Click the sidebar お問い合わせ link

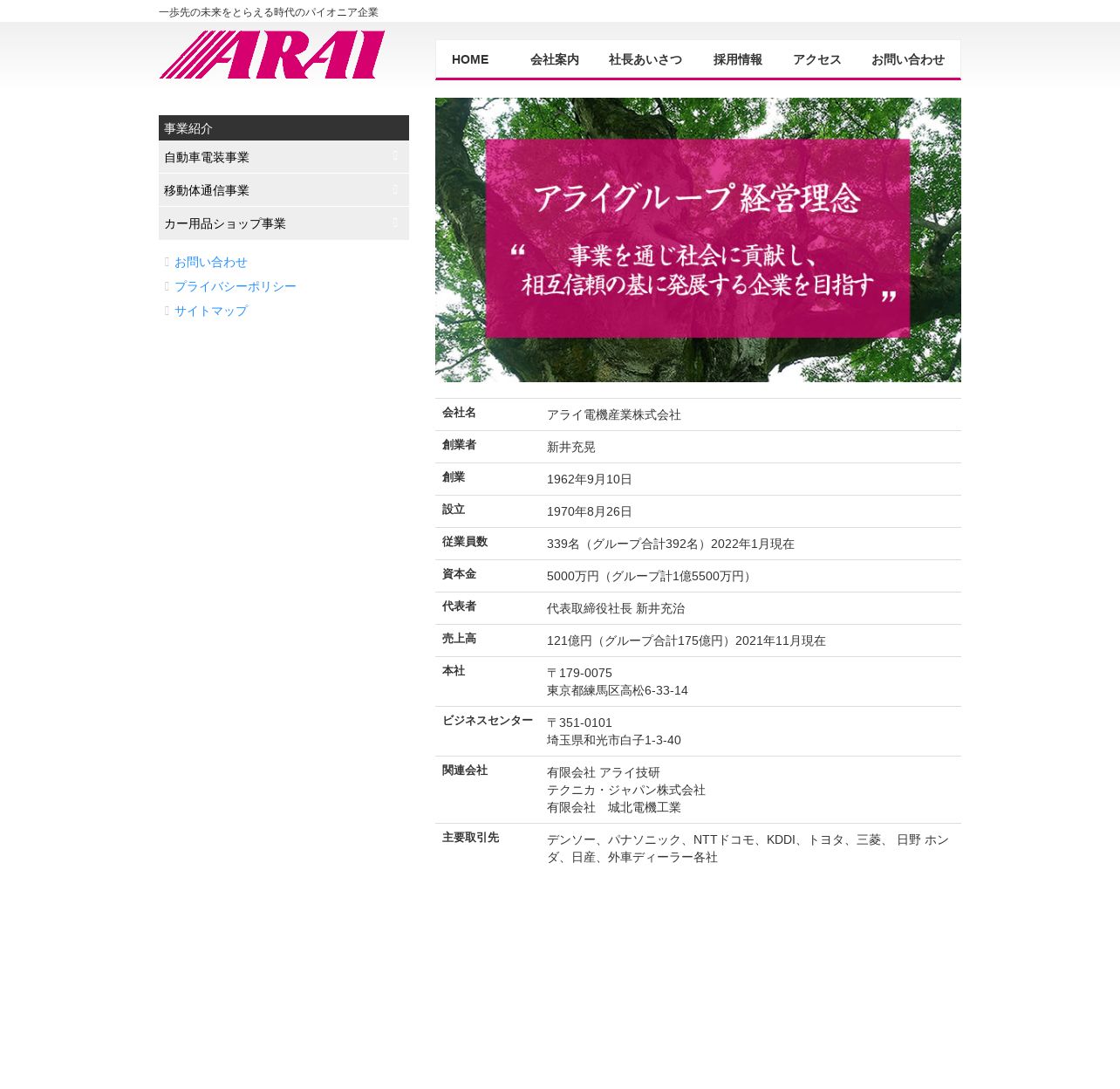click(210, 262)
